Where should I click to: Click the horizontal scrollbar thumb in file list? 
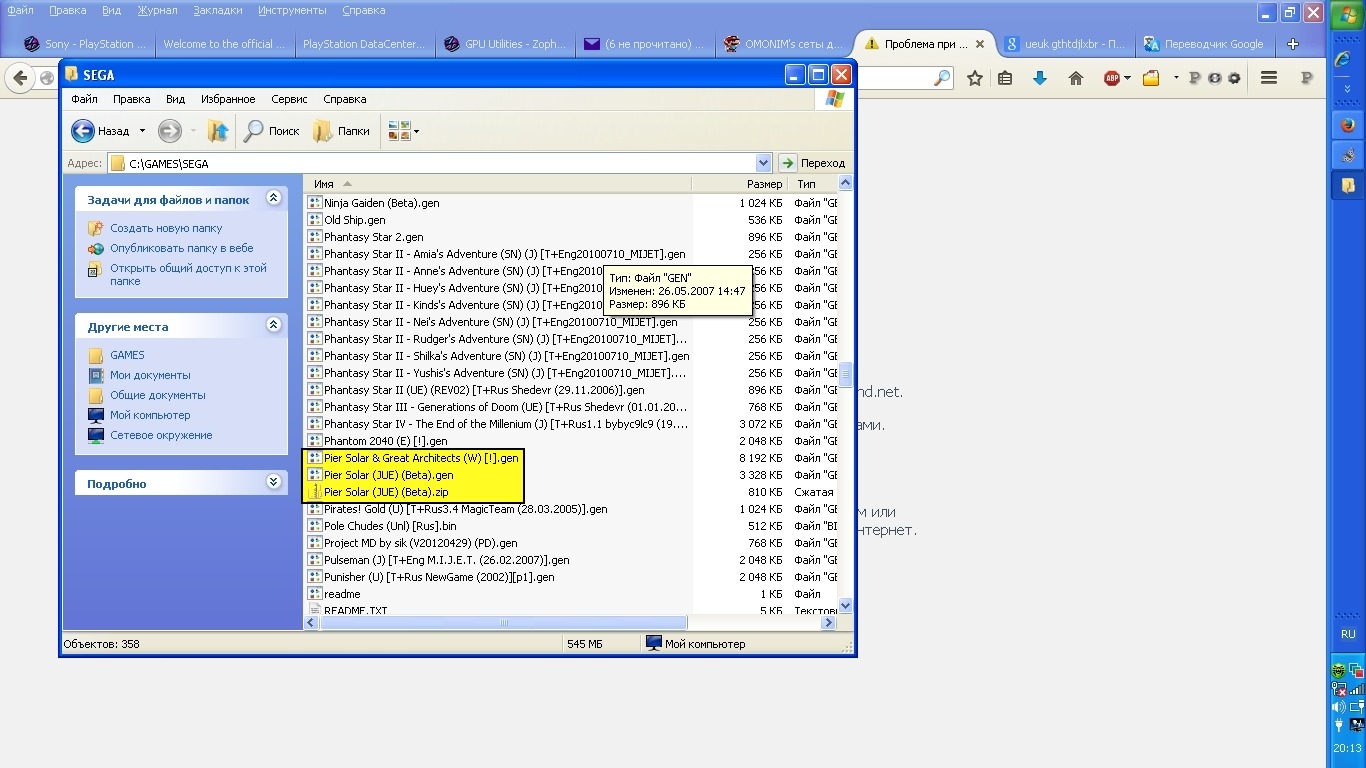pos(504,622)
